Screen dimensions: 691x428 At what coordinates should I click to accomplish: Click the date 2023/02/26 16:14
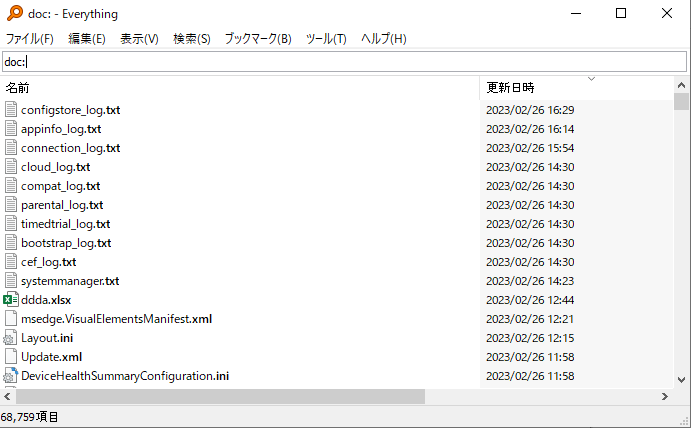pos(530,129)
